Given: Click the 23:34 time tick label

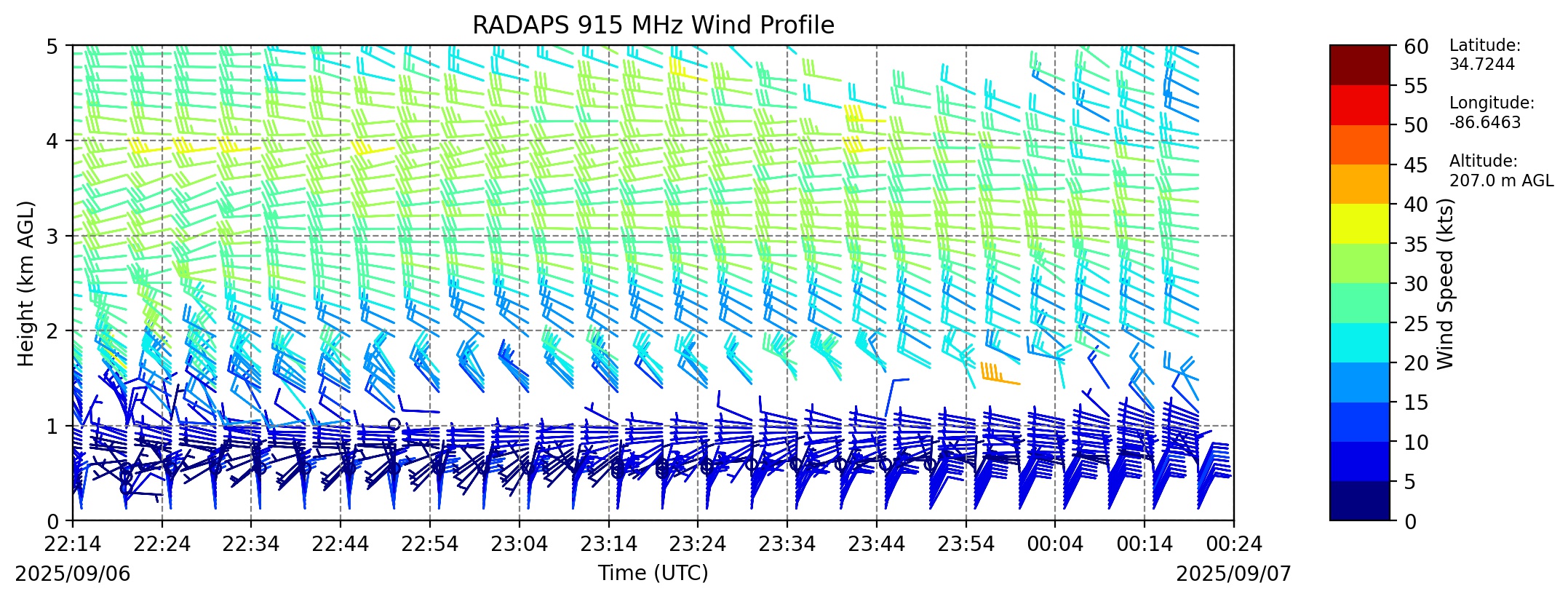Looking at the screenshot, I should pos(787,544).
